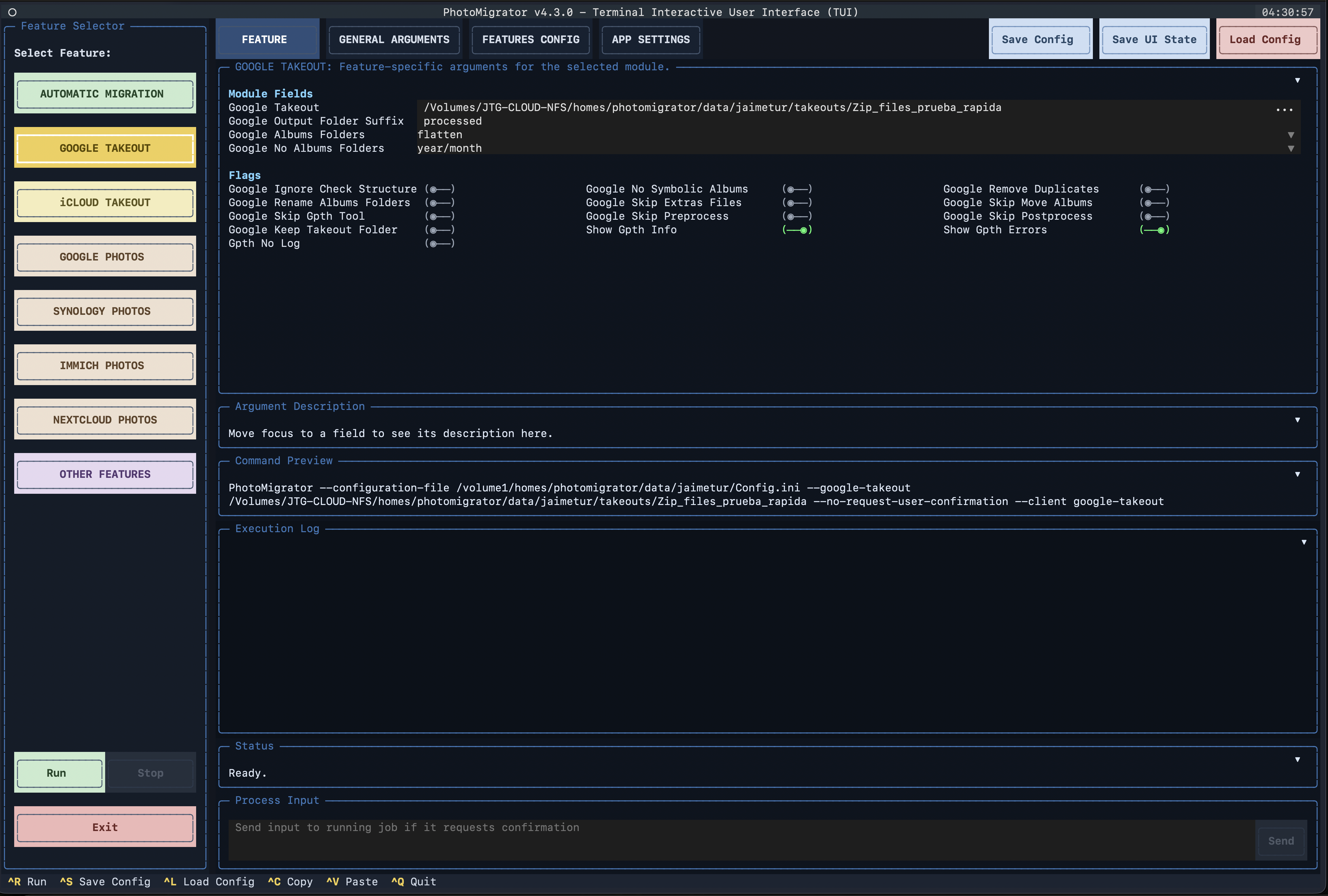Open OTHER FEATURES
The height and width of the screenshot is (896, 1328).
pos(105,474)
